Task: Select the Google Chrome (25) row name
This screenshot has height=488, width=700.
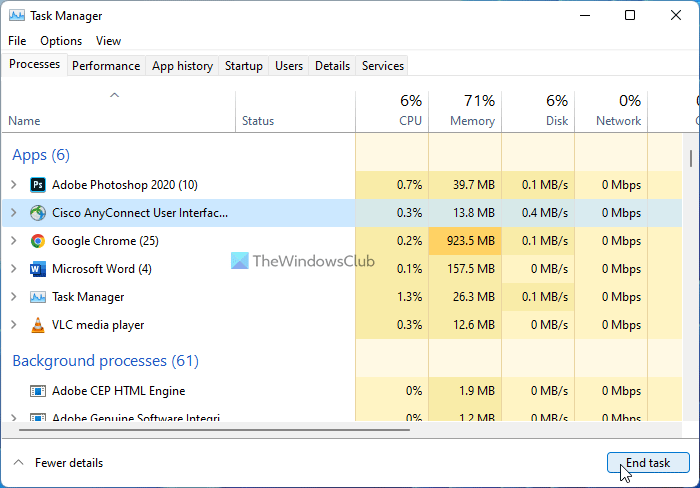Action: pos(105,241)
